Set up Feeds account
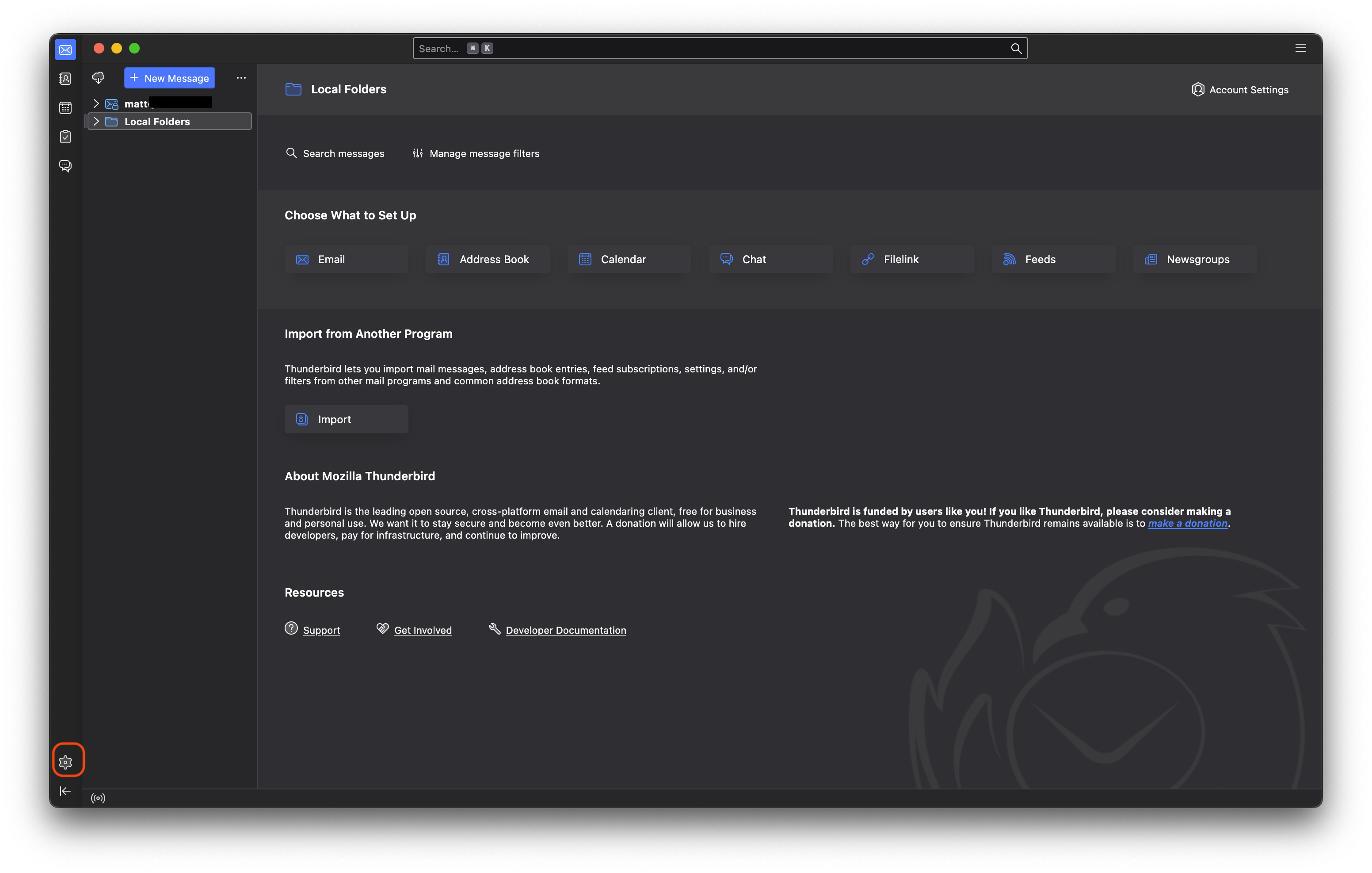1372x873 pixels. pos(1053,260)
